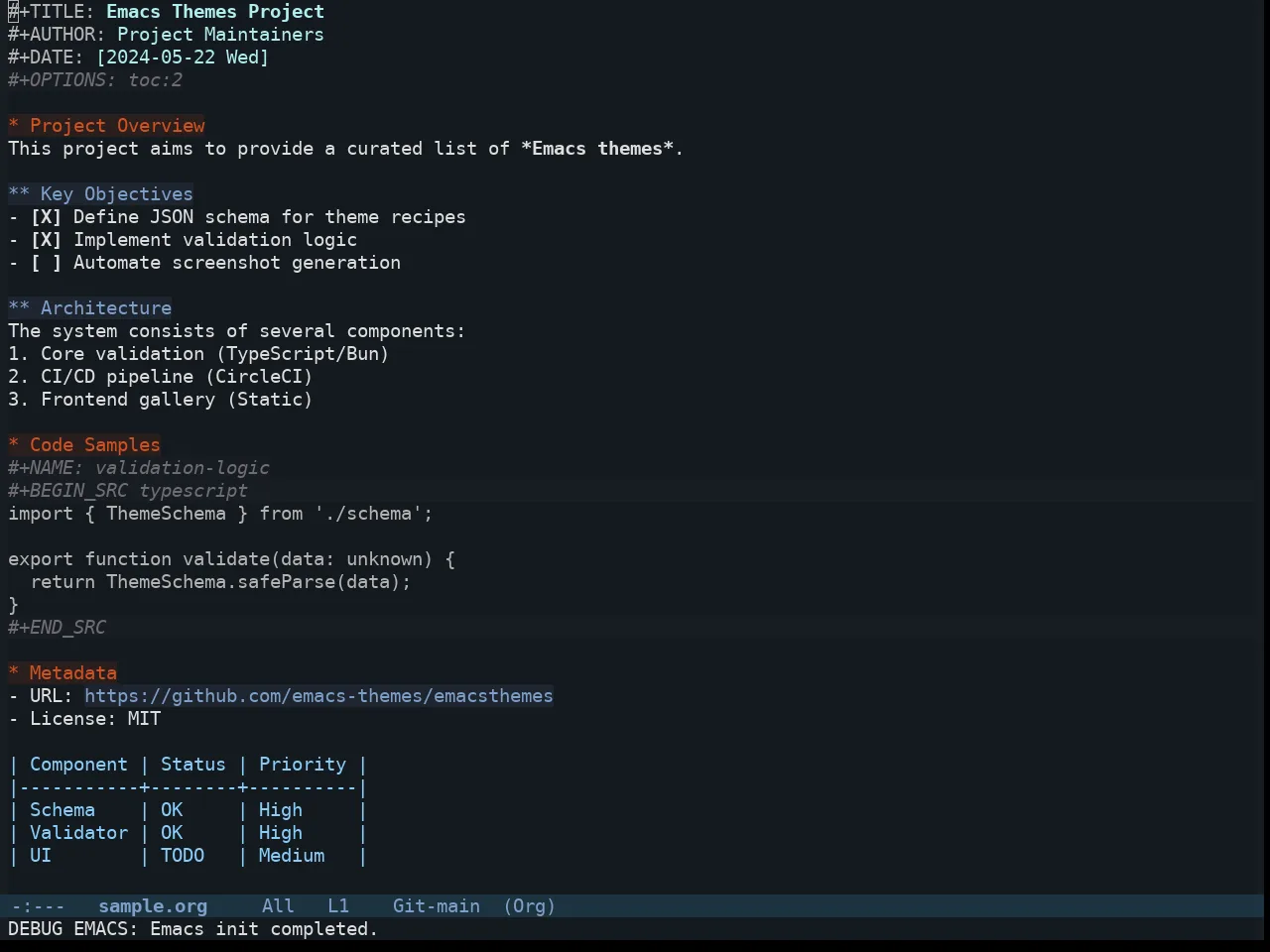Toggle the 'Implement validation logic' checkbox
1270x952 pixels.
pos(46,240)
